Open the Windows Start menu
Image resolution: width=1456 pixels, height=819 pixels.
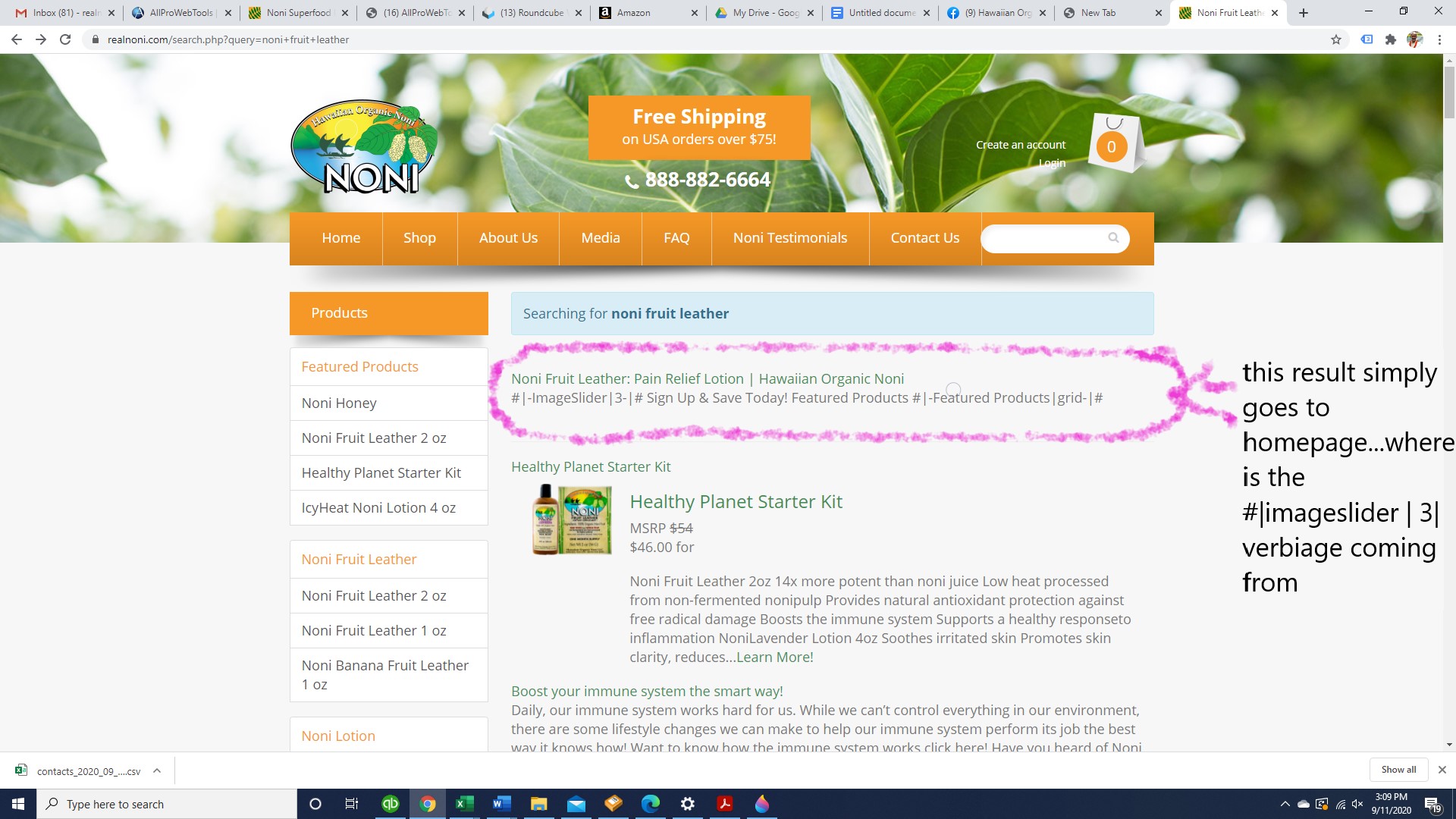point(18,804)
